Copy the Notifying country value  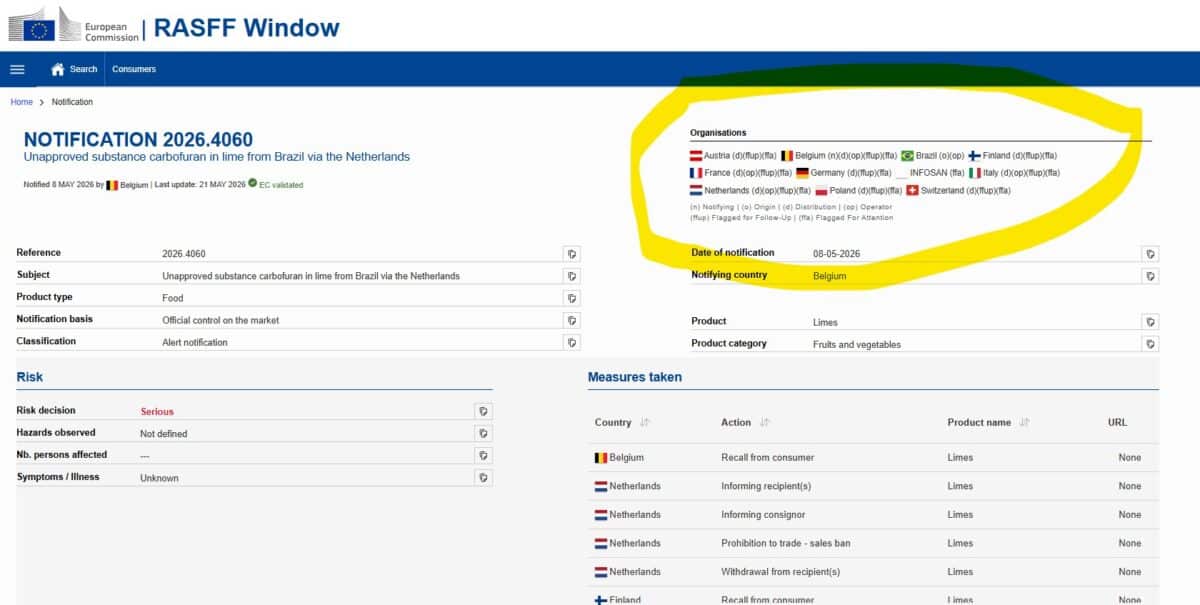(x=1151, y=276)
